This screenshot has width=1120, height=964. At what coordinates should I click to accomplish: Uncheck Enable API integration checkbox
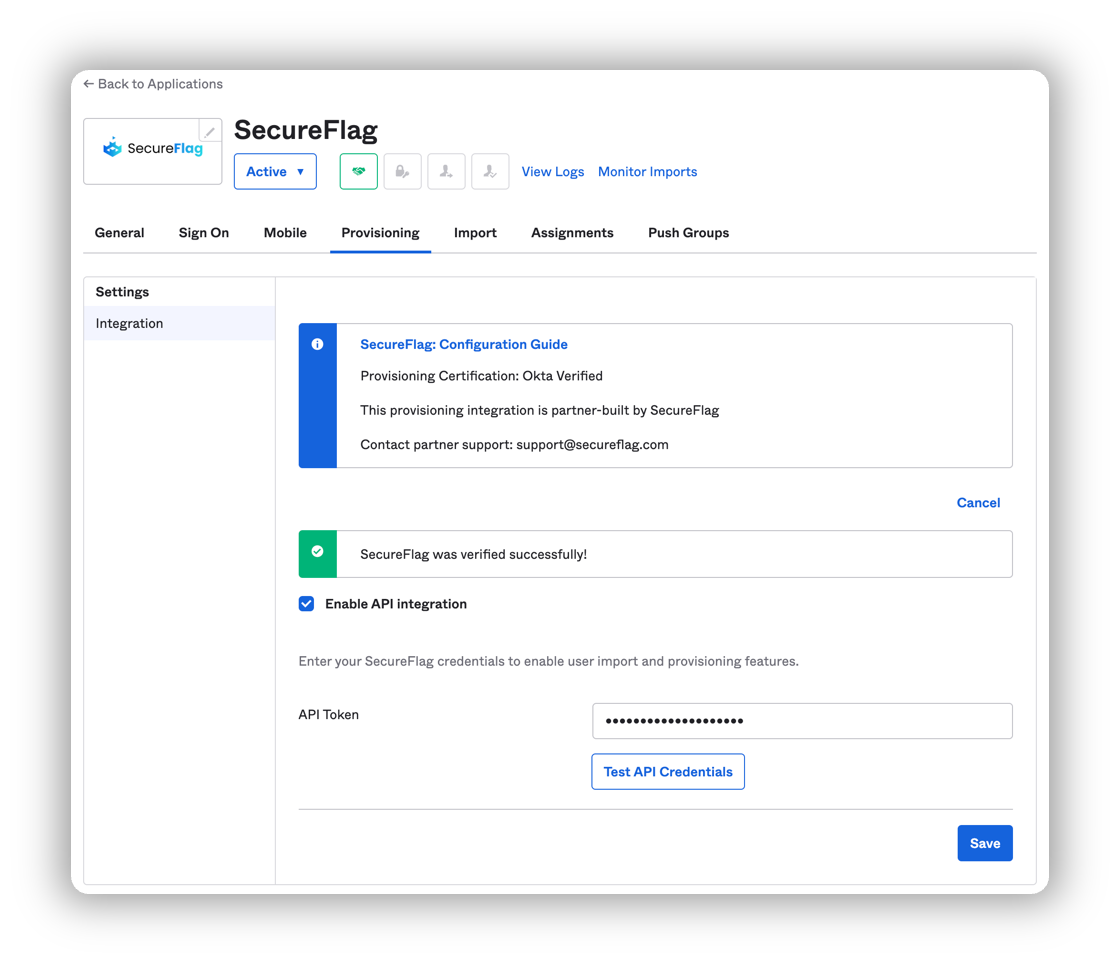point(306,604)
